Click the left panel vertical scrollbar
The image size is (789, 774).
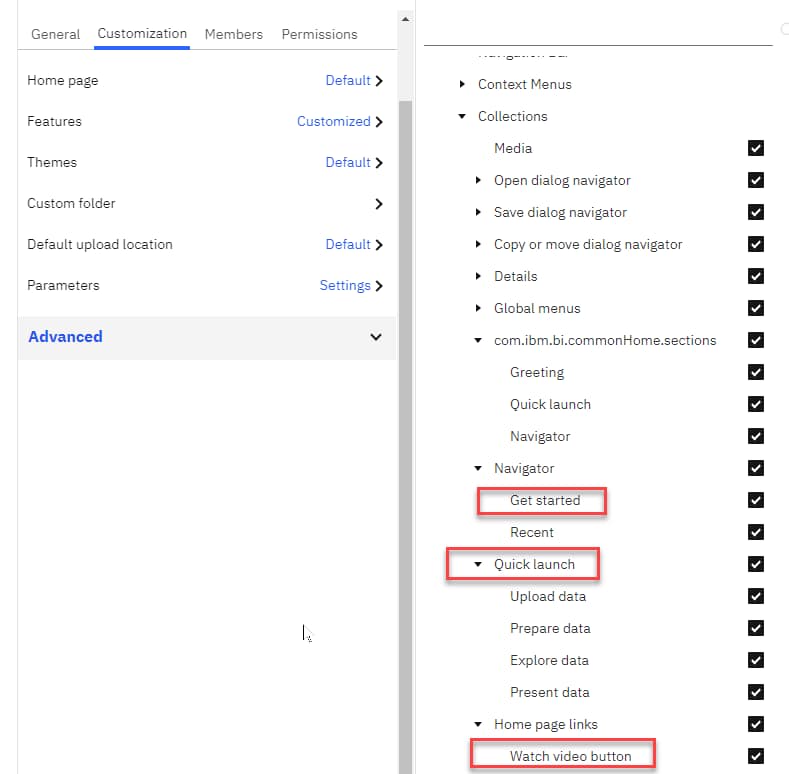pyautogui.click(x=404, y=400)
